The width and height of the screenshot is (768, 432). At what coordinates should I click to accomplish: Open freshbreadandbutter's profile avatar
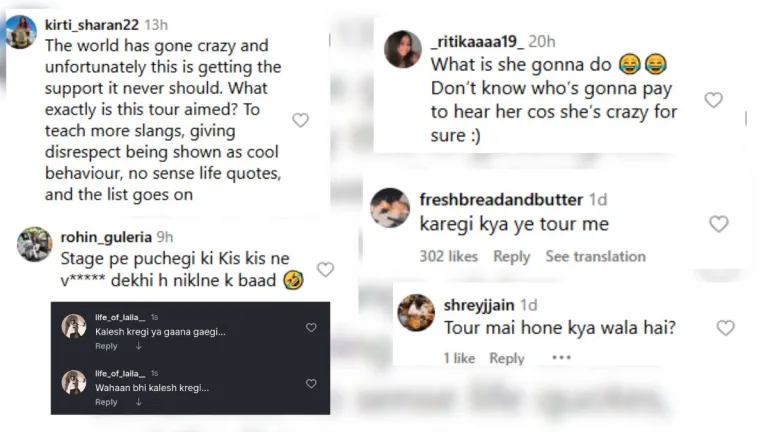tap(390, 208)
